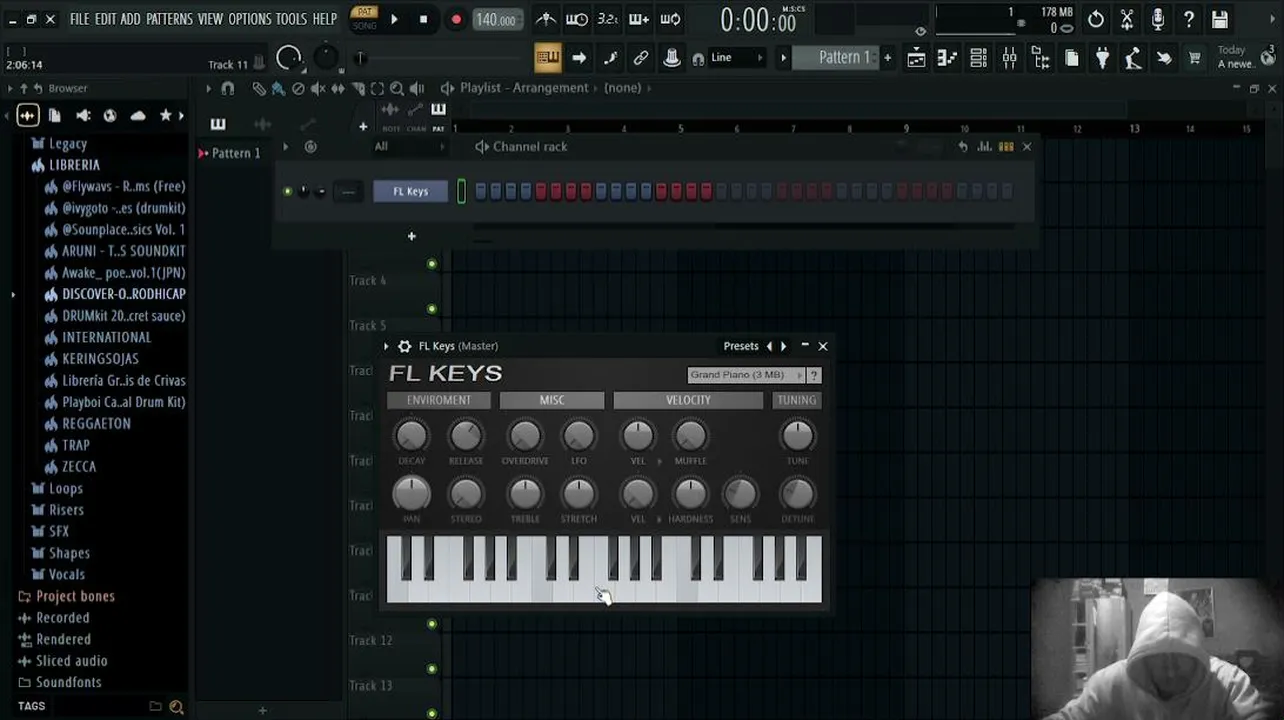Viewport: 1284px width, 720px height.
Task: Expand the Legacy folder in Browser
Action: tap(68, 144)
